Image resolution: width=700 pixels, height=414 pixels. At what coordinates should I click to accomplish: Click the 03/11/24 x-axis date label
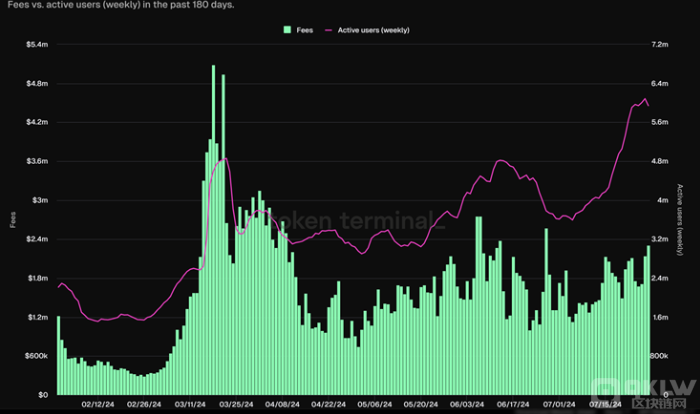(x=192, y=405)
